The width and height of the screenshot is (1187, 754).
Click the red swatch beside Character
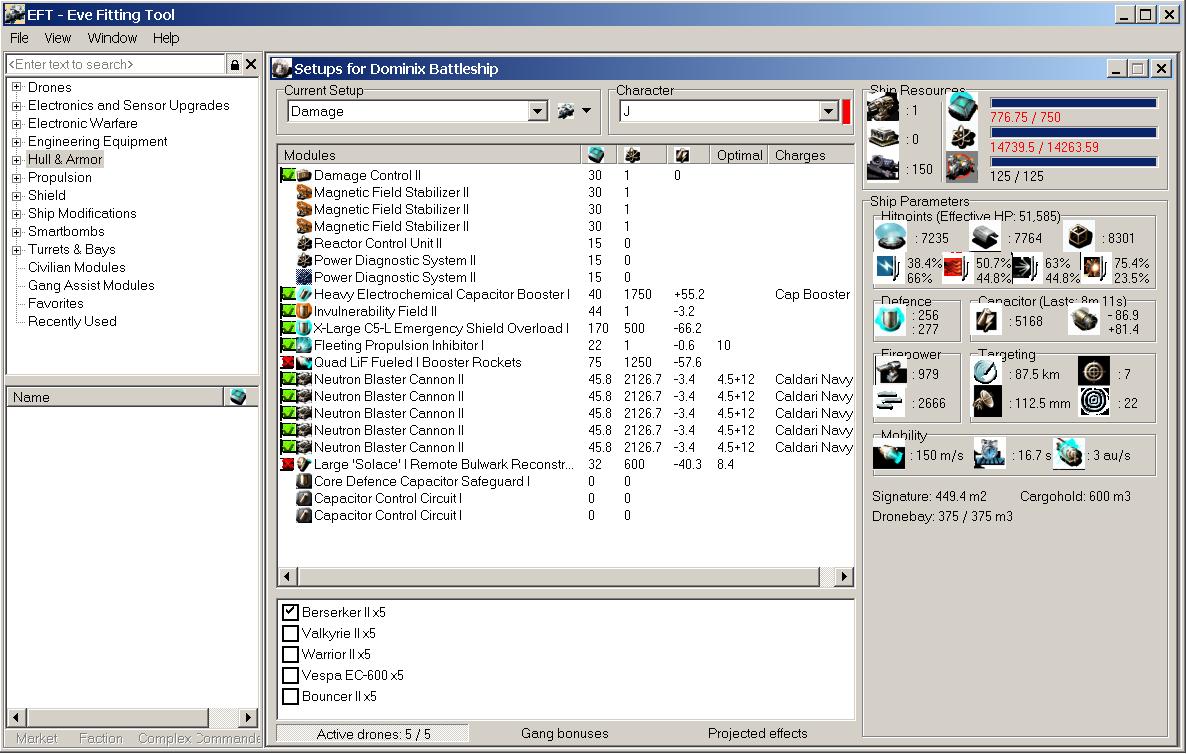(846, 112)
